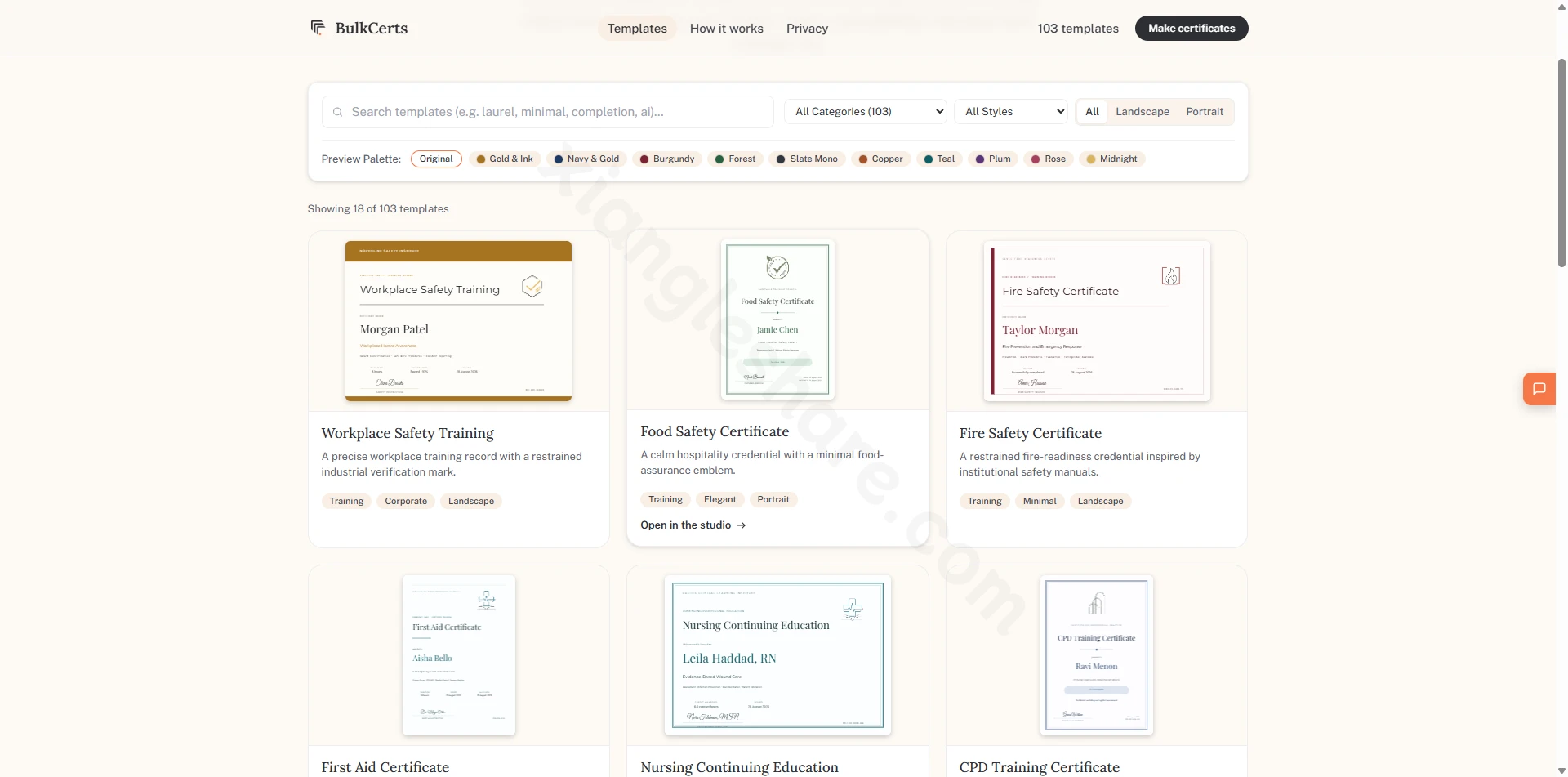Open Nursing Continuing Education template thumbnail
This screenshot has height=777, width=1568.
point(777,655)
